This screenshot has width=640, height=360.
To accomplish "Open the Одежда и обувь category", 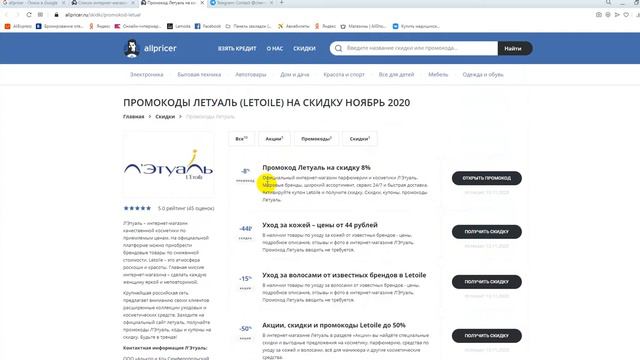I will [483, 75].
